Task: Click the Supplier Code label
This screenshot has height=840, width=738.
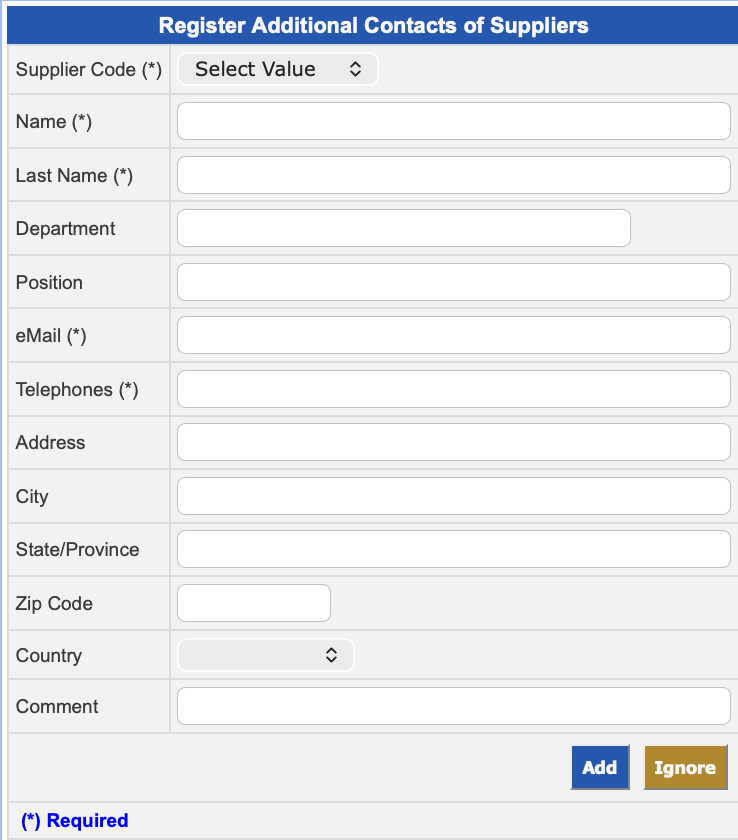Action: (88, 70)
